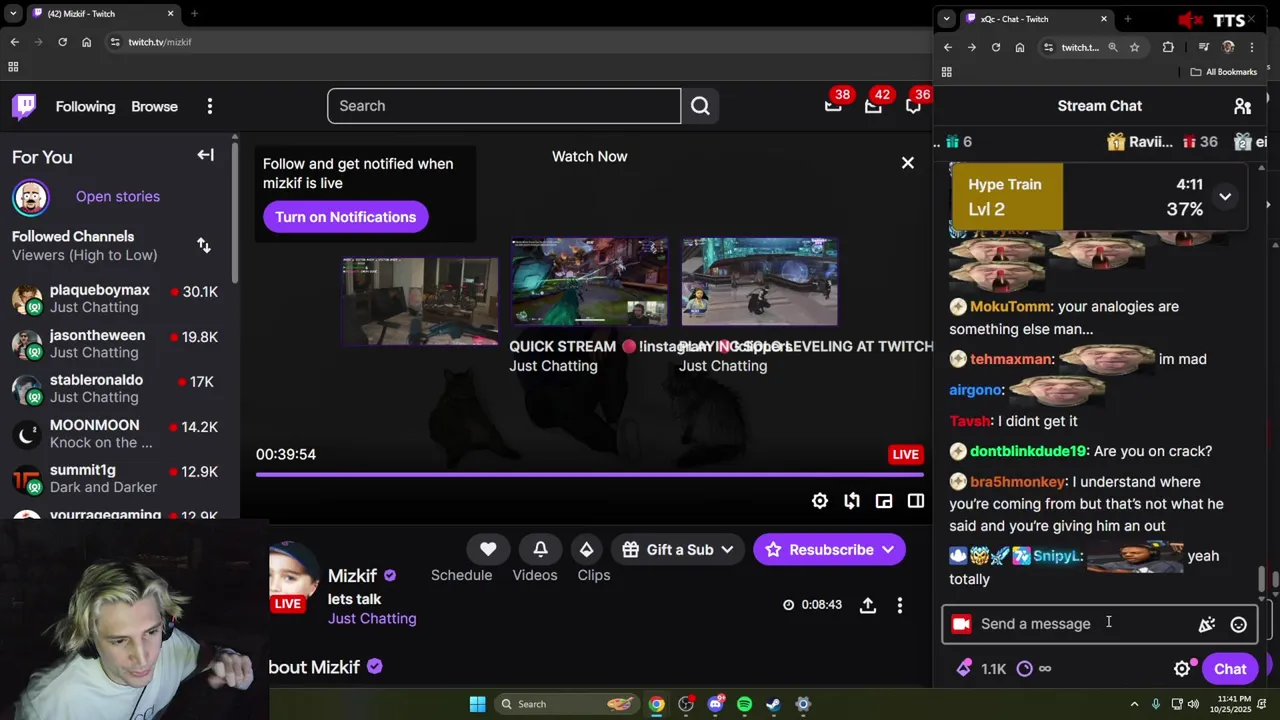Open the Gift a Sub dropdown
The height and width of the screenshot is (720, 1280).
[x=680, y=549]
